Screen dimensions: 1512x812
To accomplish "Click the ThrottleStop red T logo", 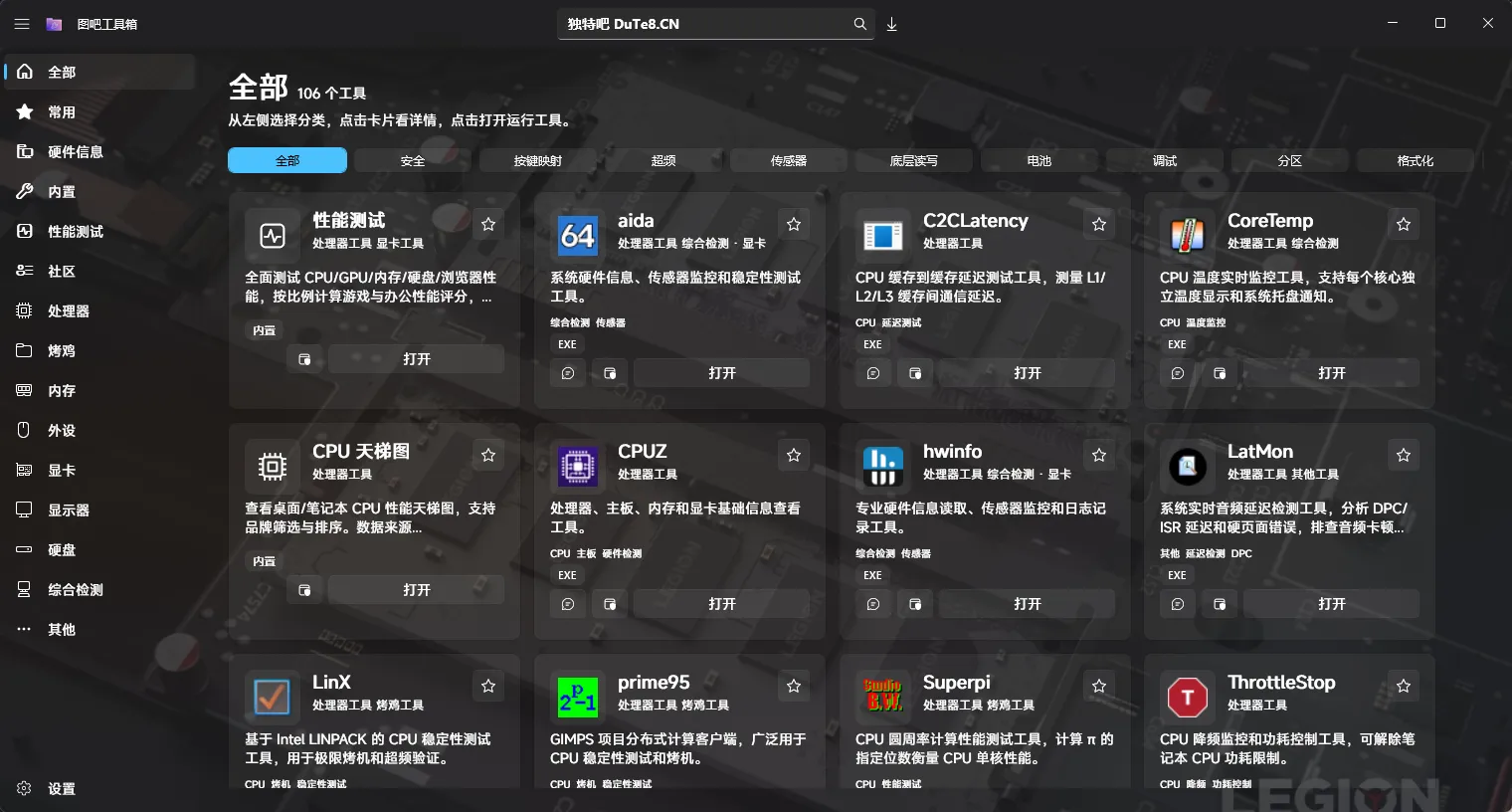I will 1188,698.
